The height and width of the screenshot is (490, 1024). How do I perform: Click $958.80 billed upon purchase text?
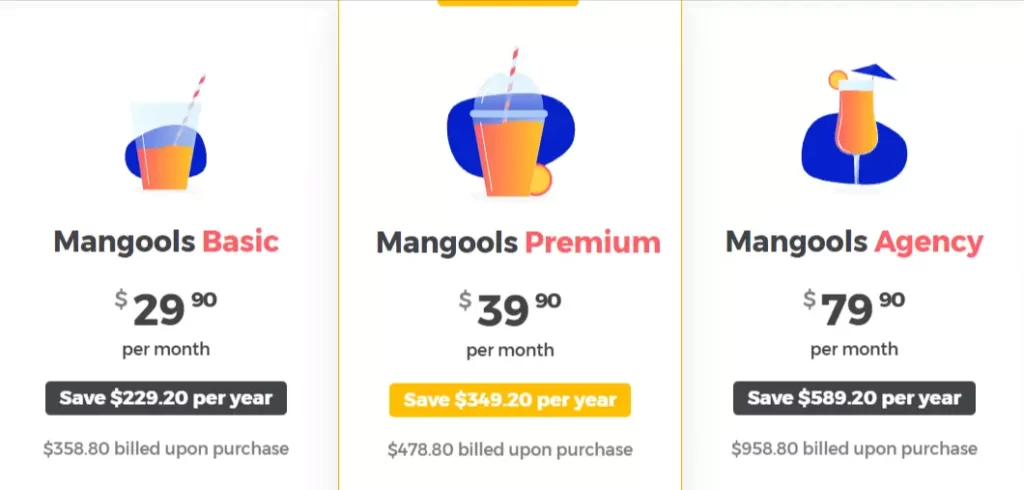point(854,449)
